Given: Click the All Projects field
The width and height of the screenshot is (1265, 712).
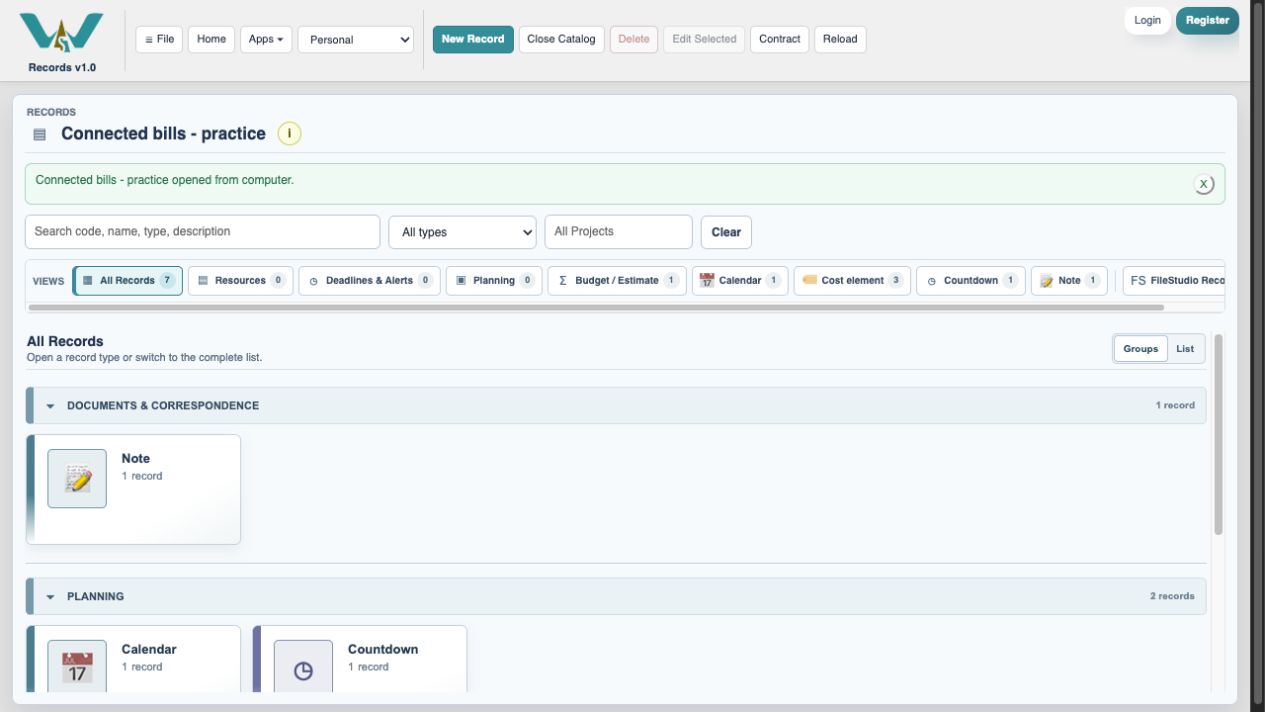Looking at the screenshot, I should point(618,231).
